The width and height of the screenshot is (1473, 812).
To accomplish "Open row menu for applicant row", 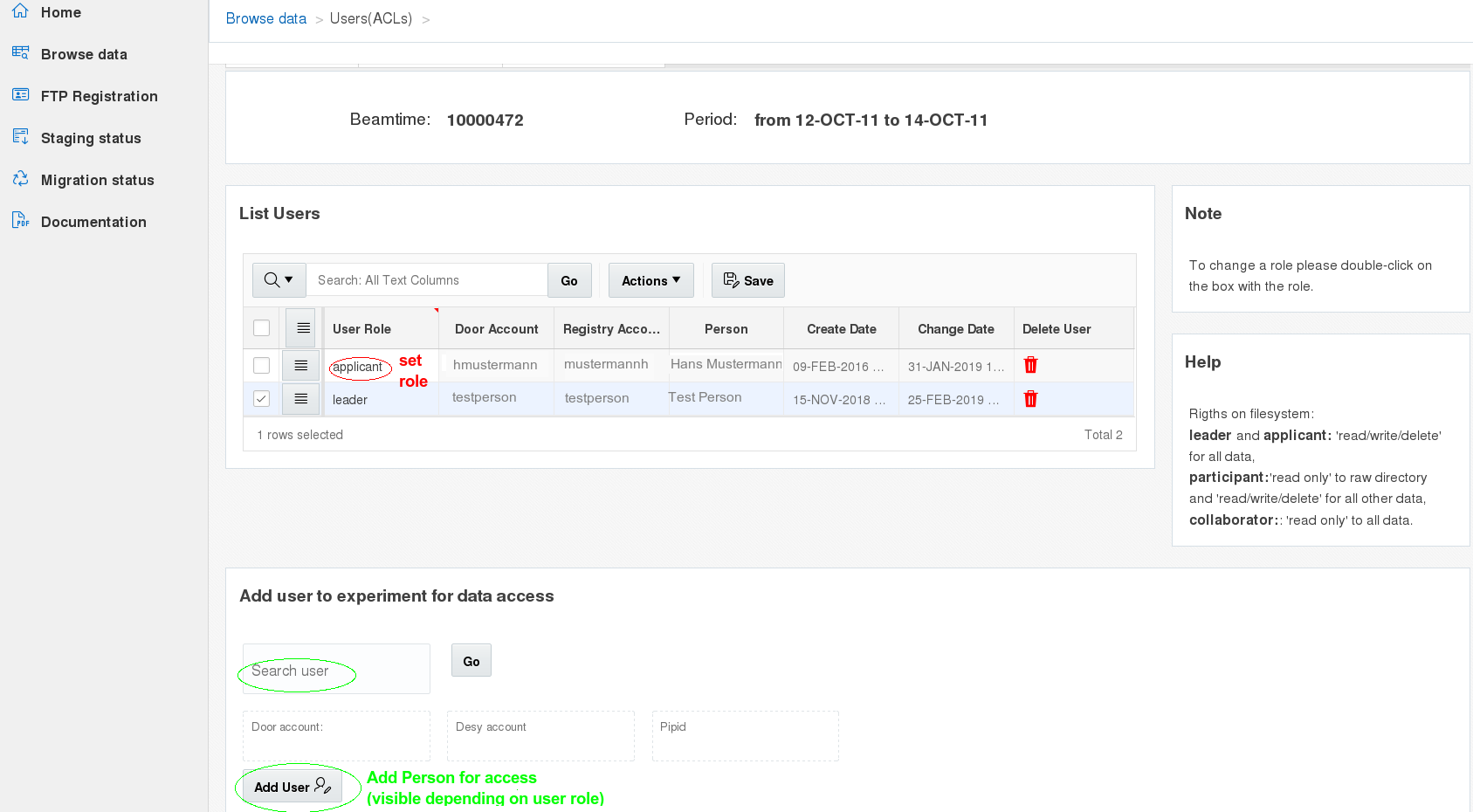I will (x=300, y=365).
